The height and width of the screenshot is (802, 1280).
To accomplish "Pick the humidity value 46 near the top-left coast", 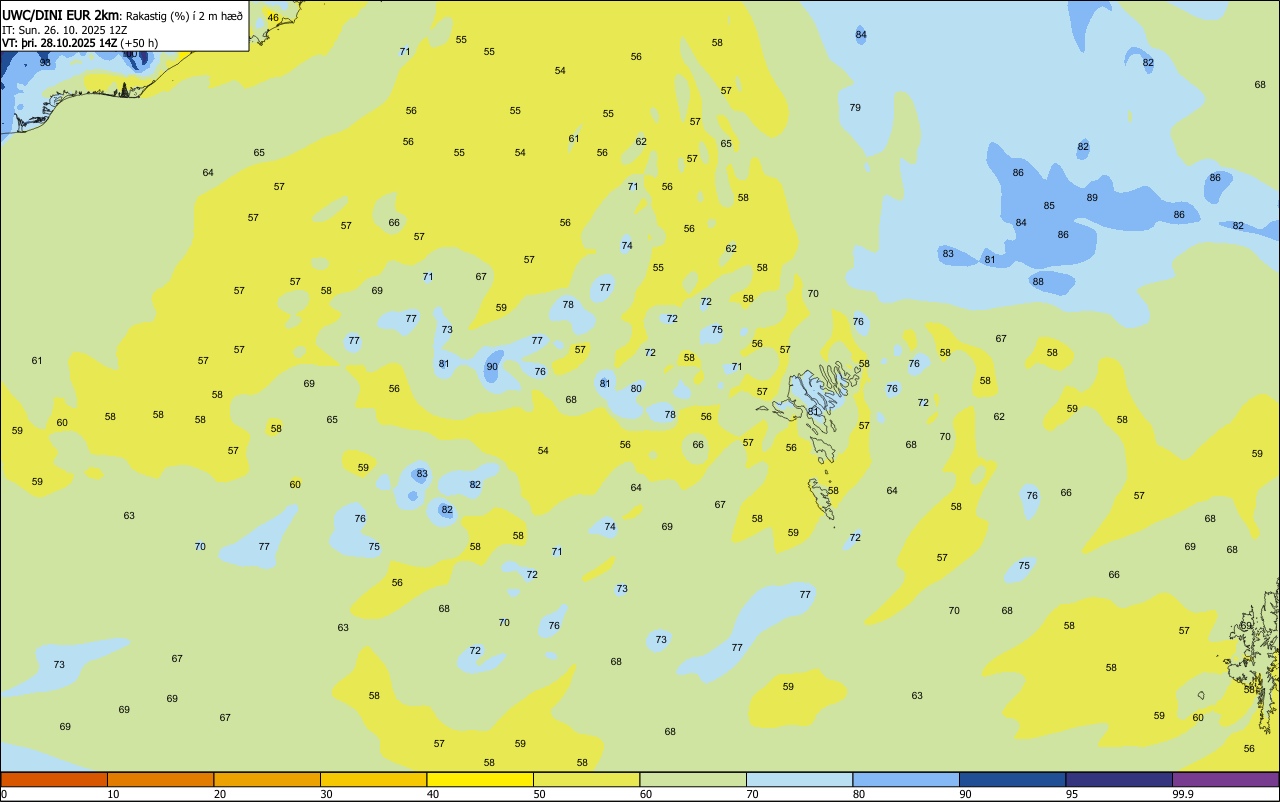I will point(273,18).
